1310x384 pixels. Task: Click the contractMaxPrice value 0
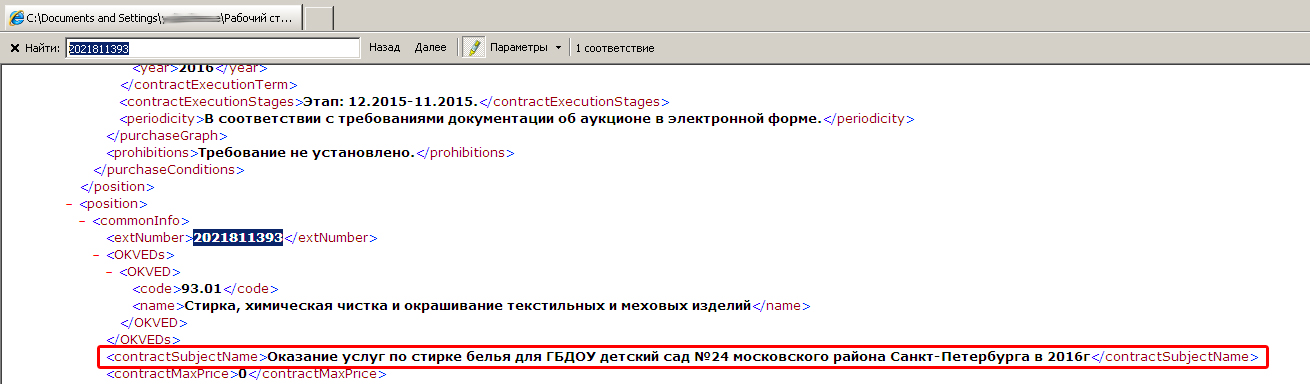click(243, 374)
